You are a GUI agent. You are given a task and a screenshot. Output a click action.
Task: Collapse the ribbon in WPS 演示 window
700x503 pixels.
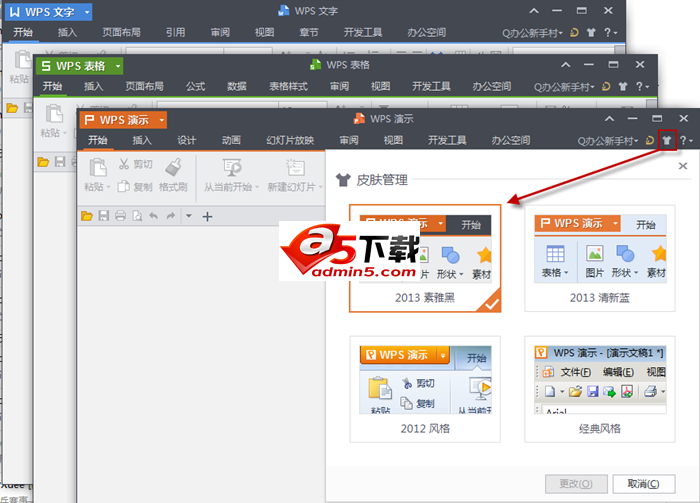pos(609,119)
